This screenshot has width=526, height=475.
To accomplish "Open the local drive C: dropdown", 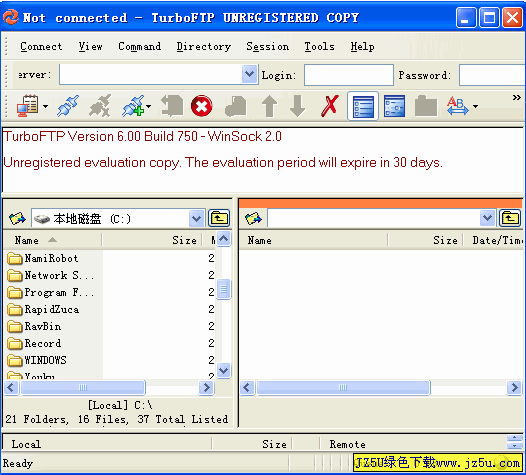I will (x=196, y=219).
